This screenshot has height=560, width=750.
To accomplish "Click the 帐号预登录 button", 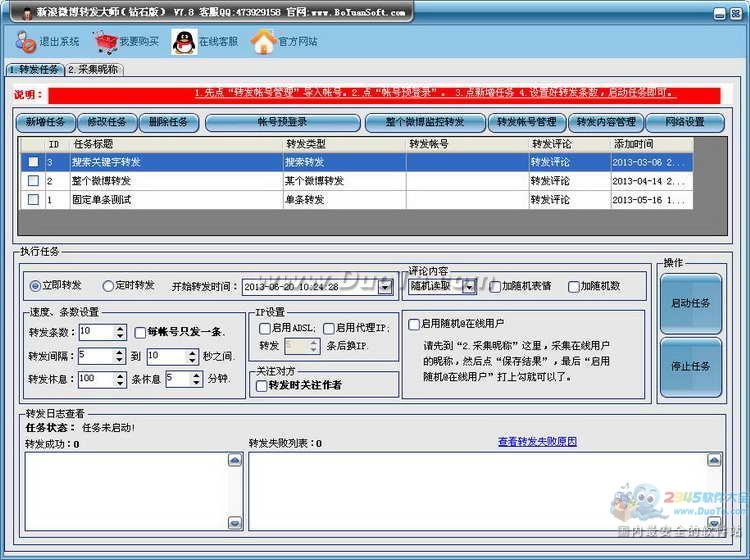I will click(x=282, y=122).
